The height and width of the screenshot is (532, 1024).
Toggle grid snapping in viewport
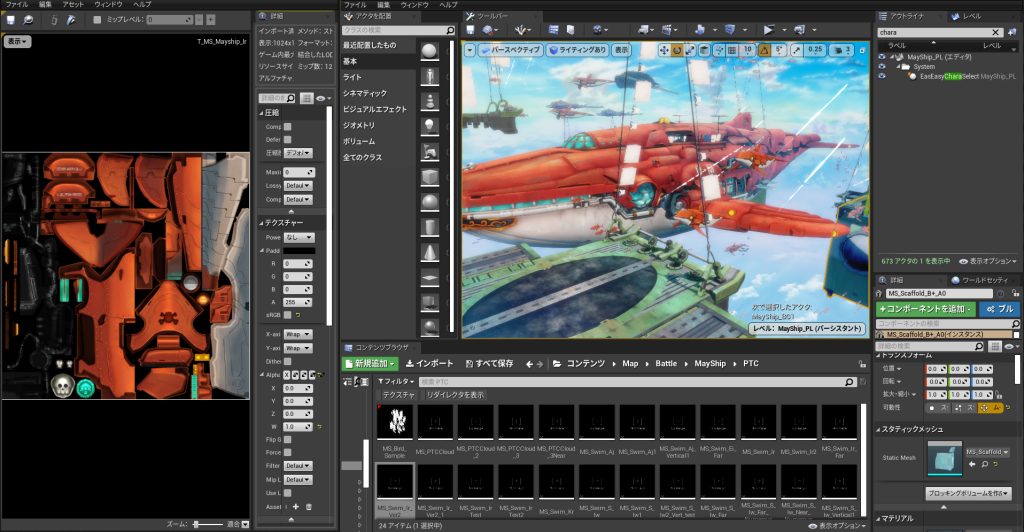tap(733, 50)
